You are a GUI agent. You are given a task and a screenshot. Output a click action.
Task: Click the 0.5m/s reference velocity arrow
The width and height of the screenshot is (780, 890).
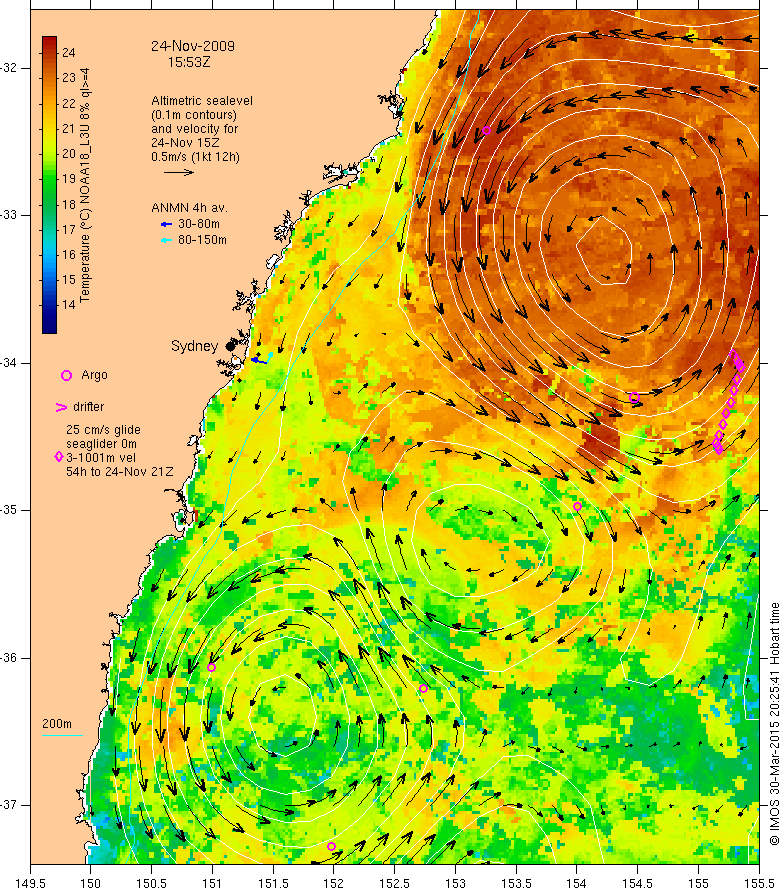(179, 173)
